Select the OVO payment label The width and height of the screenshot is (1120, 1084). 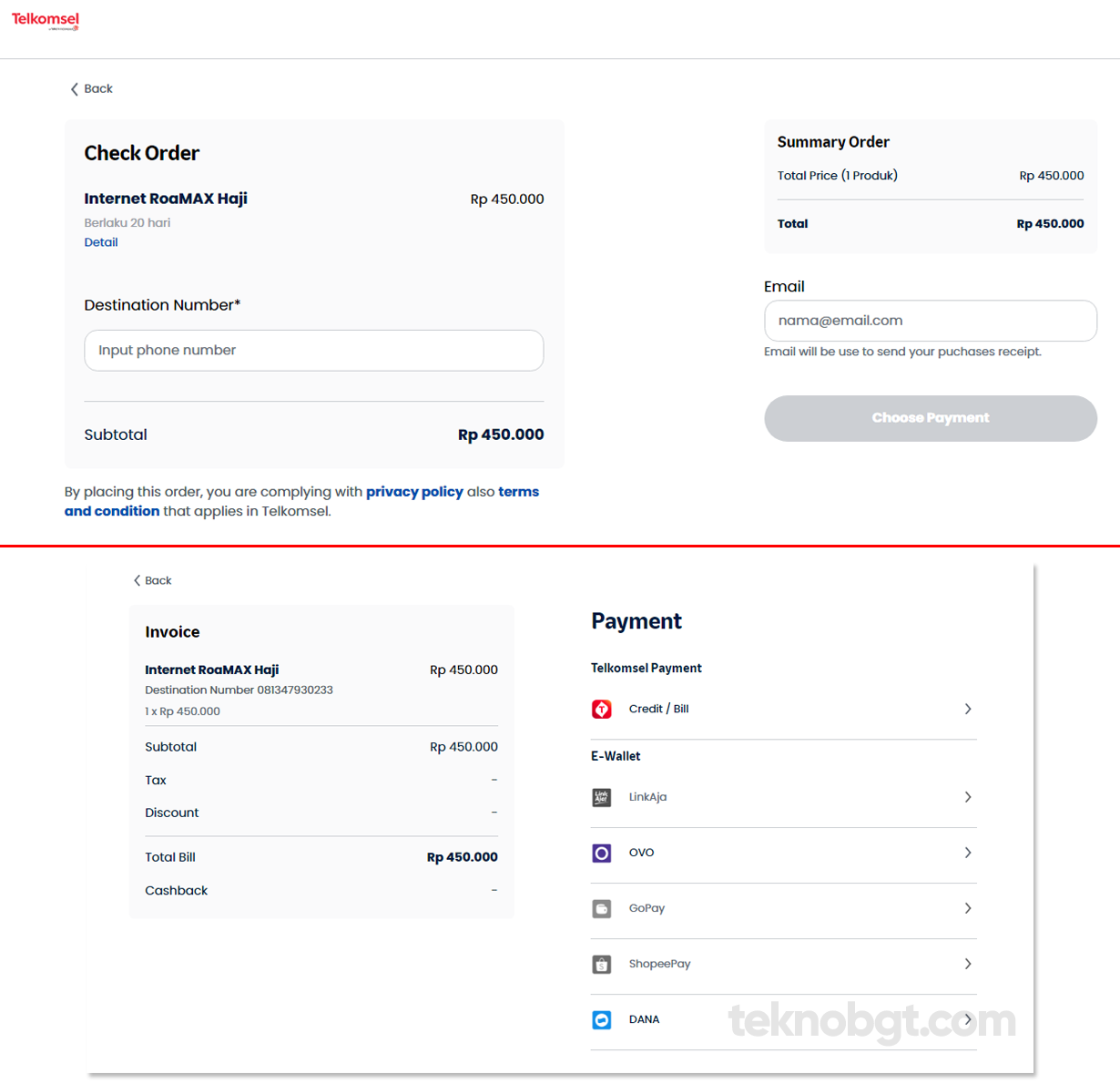point(641,853)
